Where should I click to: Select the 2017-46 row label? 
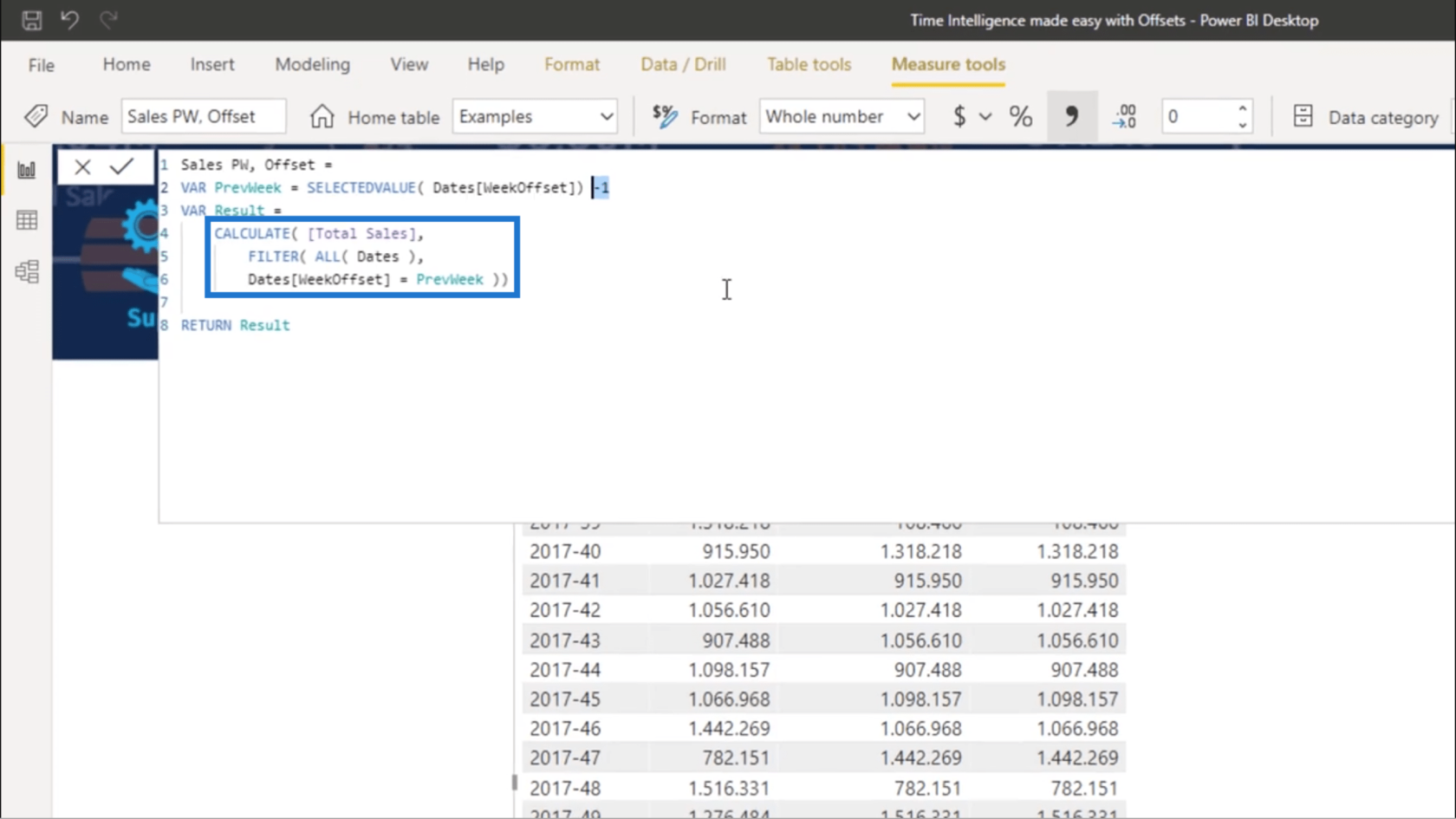(x=565, y=729)
